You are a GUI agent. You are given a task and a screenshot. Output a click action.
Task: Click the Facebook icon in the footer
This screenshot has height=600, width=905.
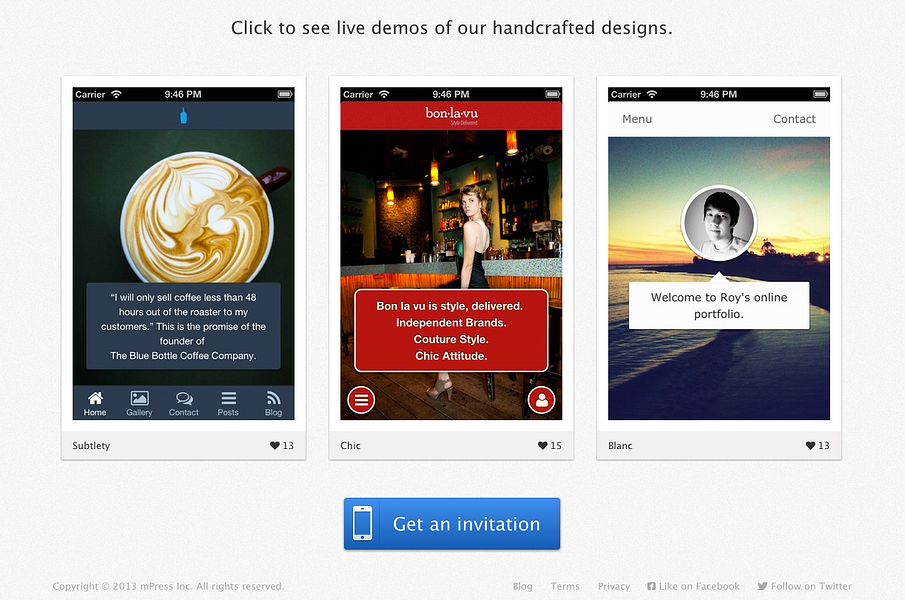click(651, 586)
